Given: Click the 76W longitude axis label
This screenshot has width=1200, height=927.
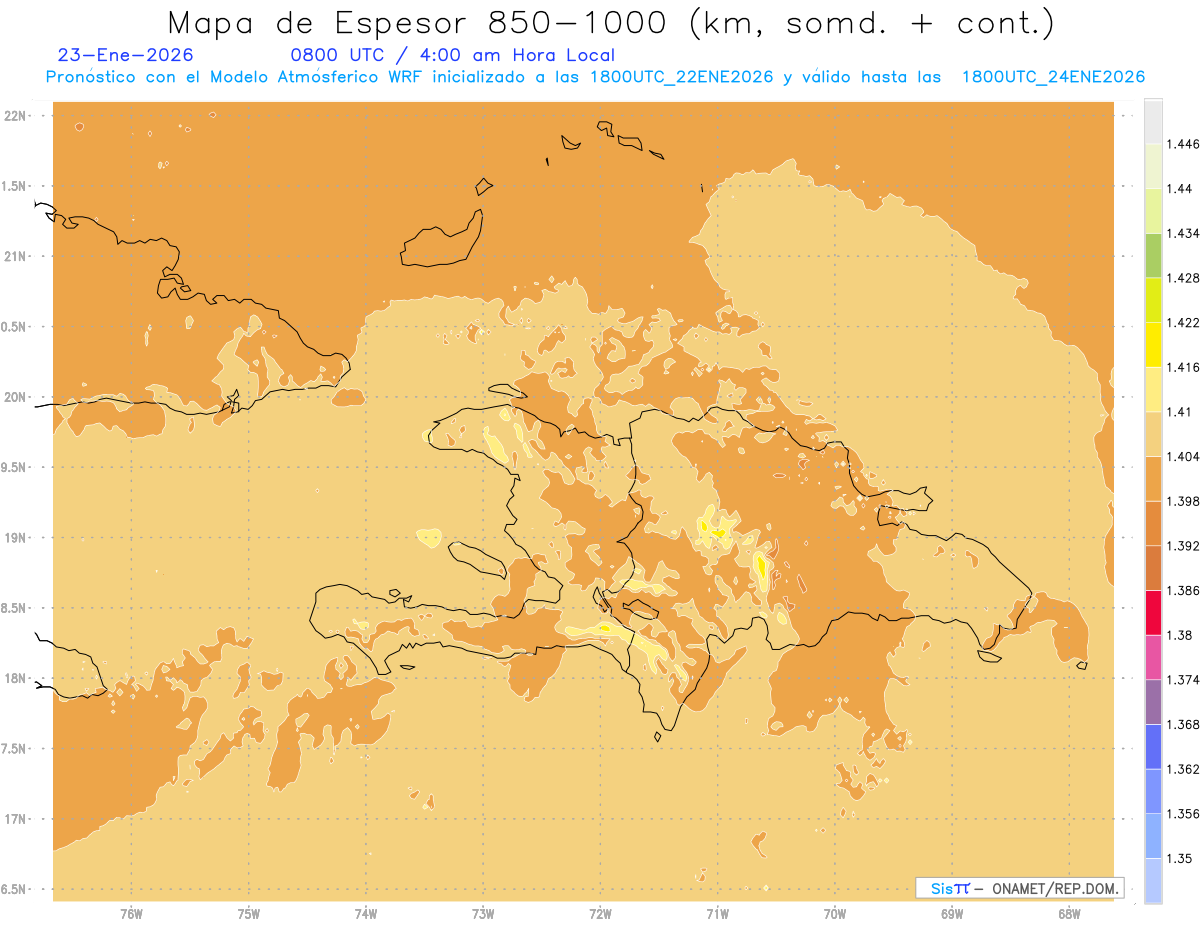Looking at the screenshot, I should (131, 913).
